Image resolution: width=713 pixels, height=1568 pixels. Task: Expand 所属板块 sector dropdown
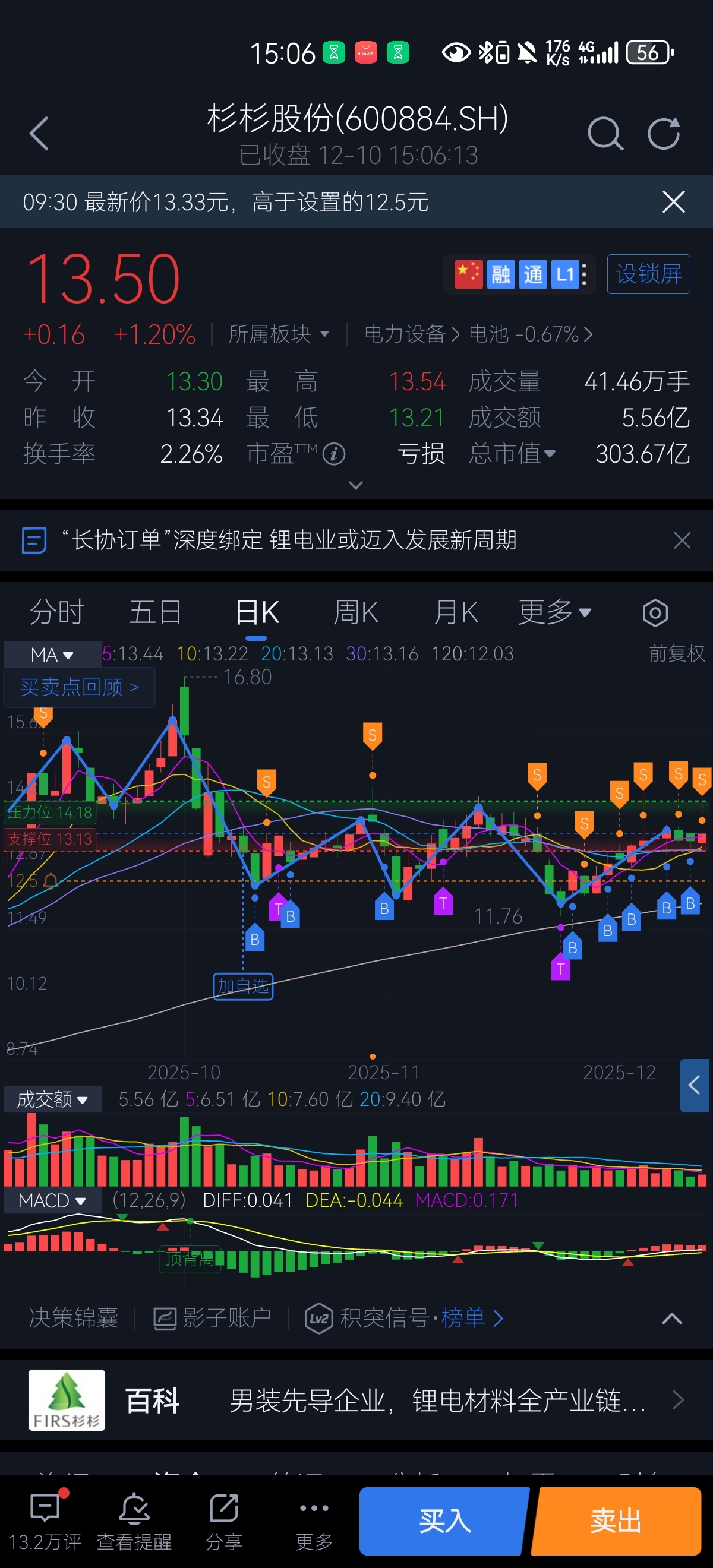click(x=279, y=334)
